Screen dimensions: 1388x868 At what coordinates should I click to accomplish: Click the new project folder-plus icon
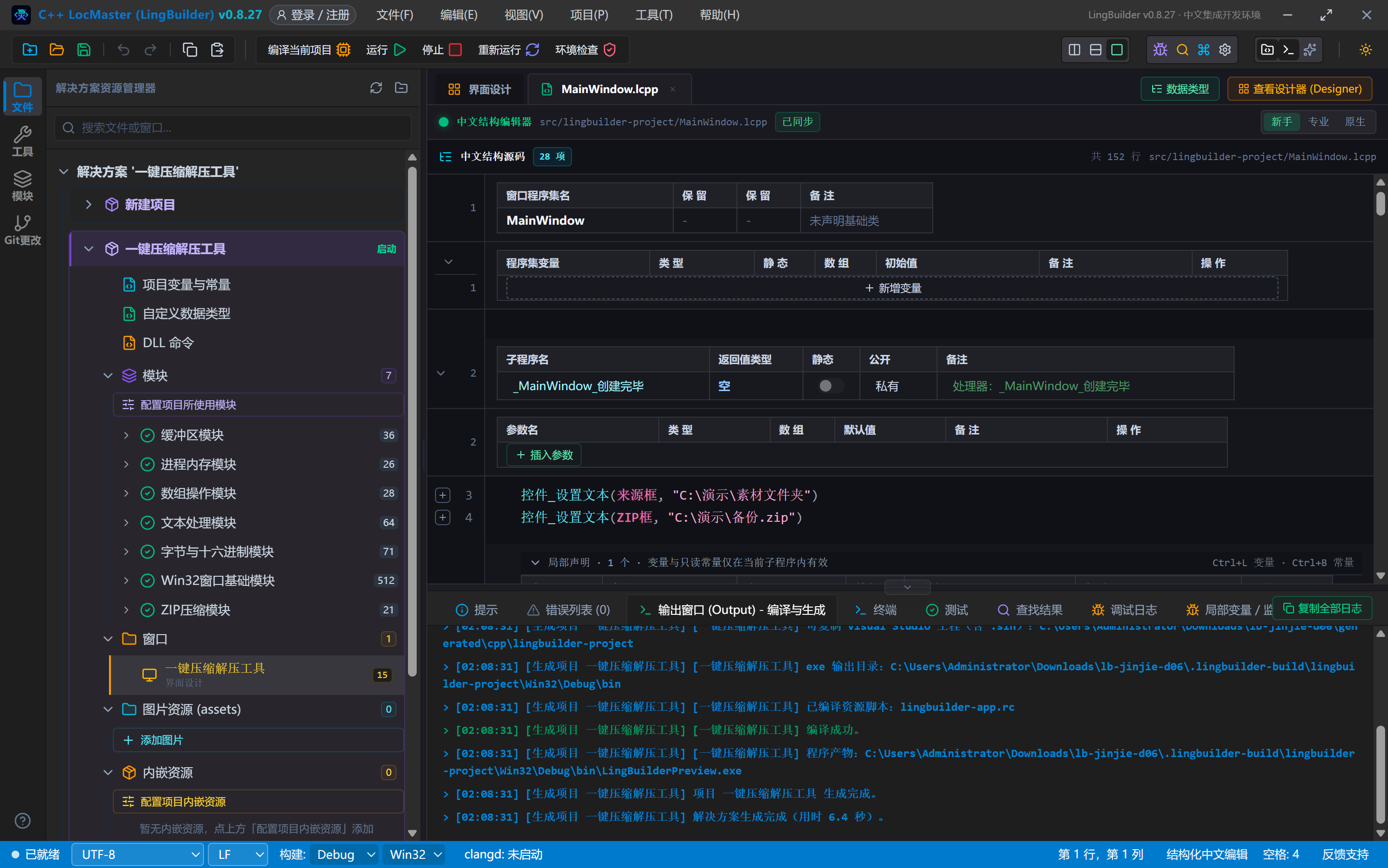point(30,50)
